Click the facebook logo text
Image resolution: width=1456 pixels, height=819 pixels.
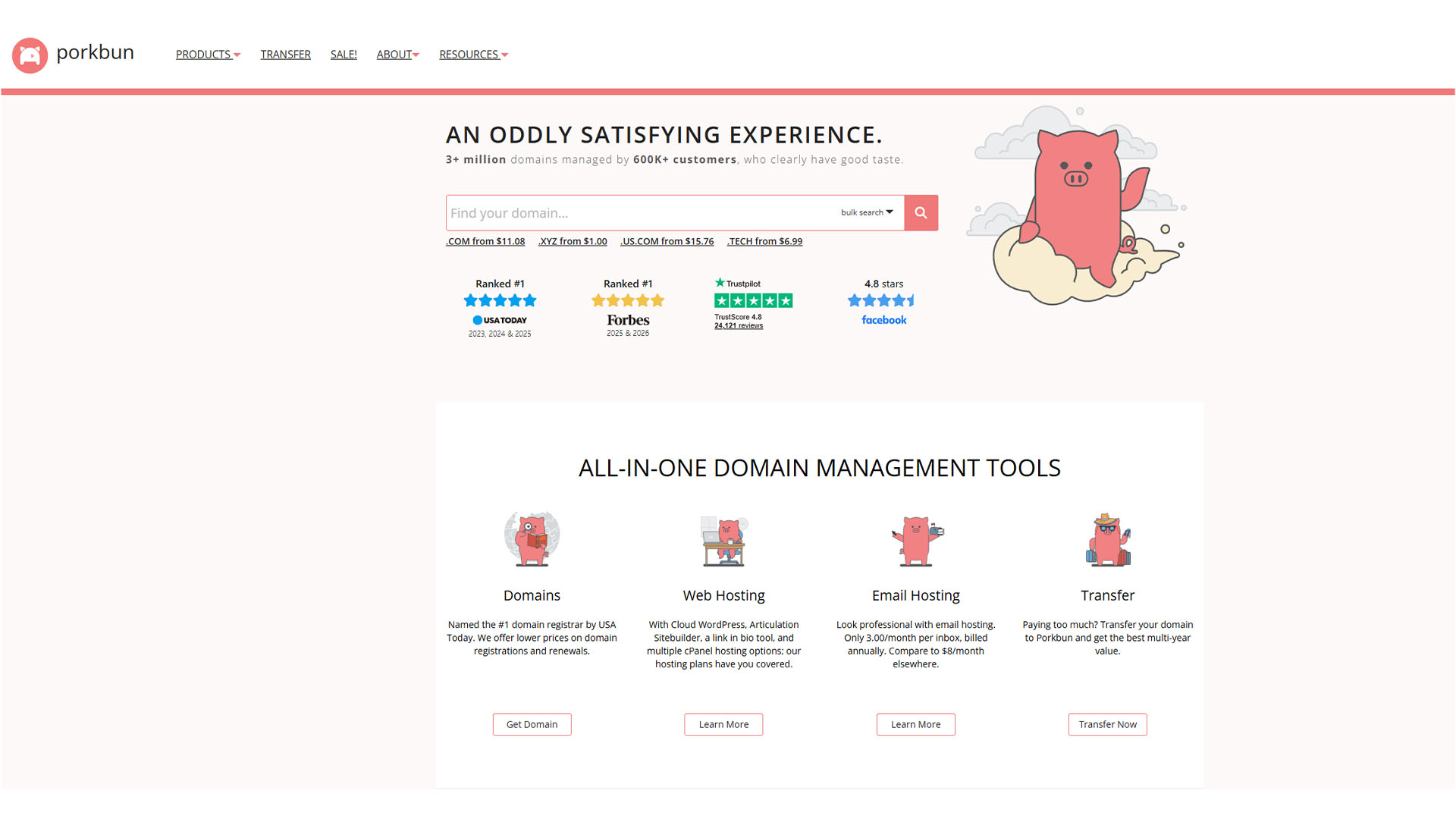(884, 320)
